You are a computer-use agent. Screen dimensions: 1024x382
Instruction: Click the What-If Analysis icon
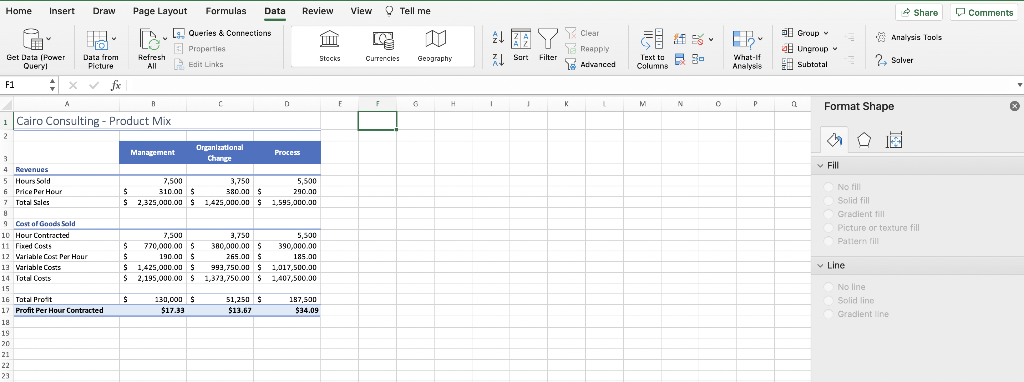[x=743, y=40]
